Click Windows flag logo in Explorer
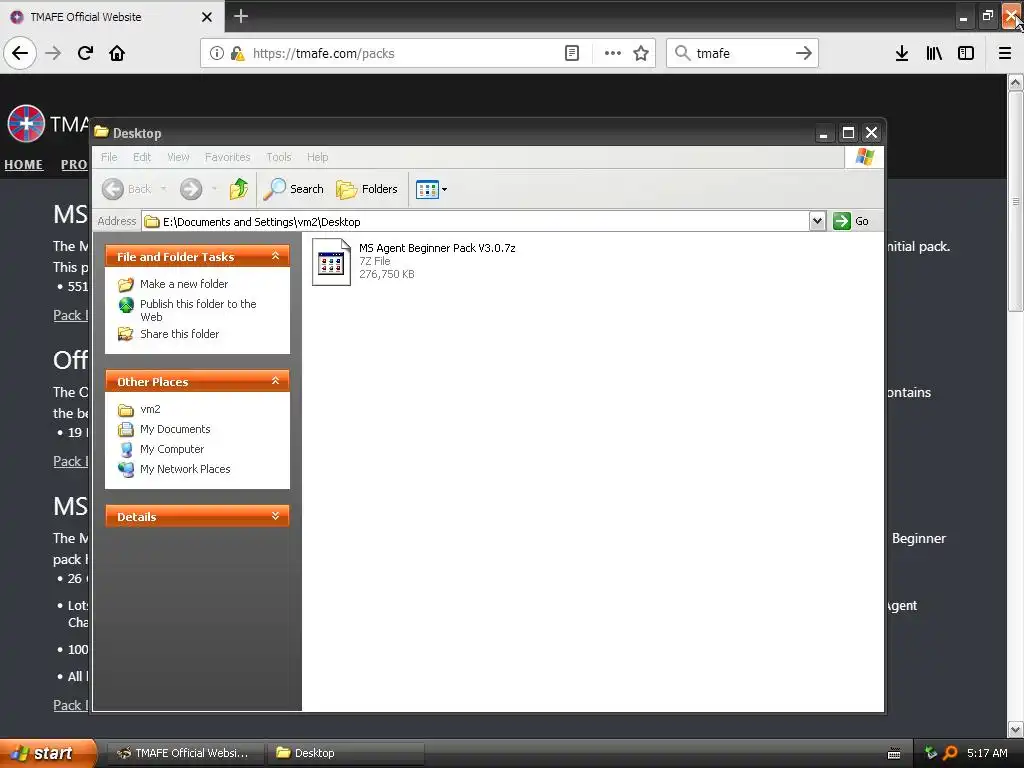Screen dimensions: 1024x768 pyautogui.click(x=865, y=157)
